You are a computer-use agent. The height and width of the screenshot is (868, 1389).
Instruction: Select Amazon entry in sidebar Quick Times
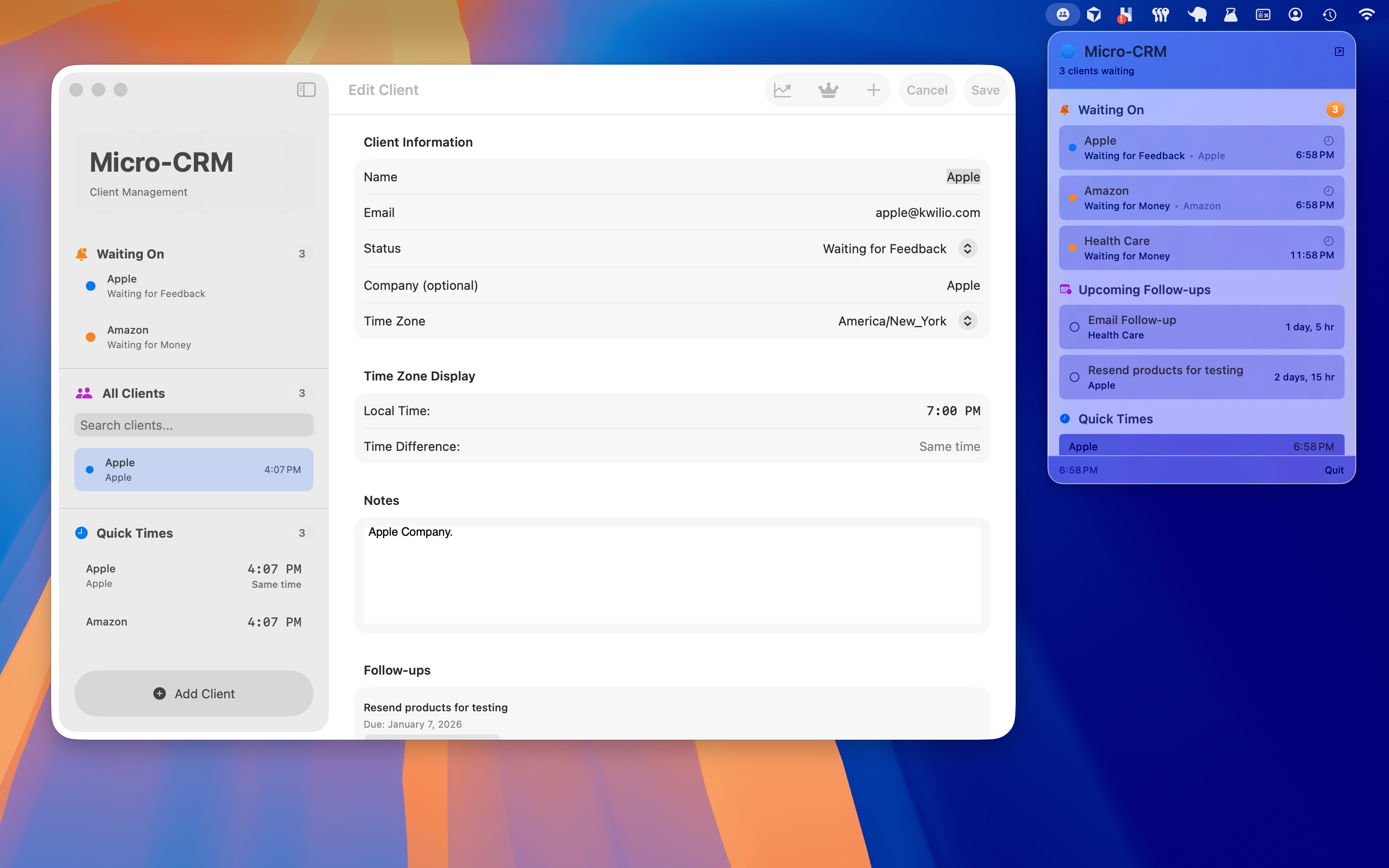(193, 622)
